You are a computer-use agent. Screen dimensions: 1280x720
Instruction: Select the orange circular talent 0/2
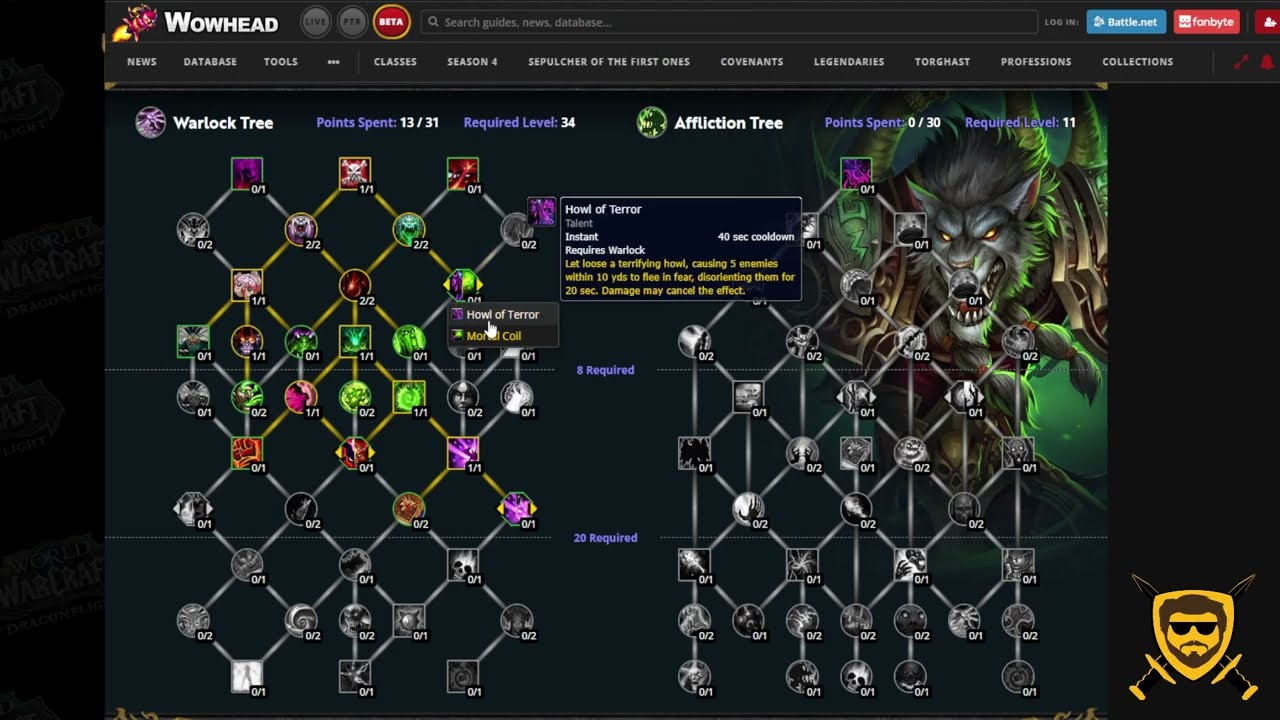click(x=408, y=509)
